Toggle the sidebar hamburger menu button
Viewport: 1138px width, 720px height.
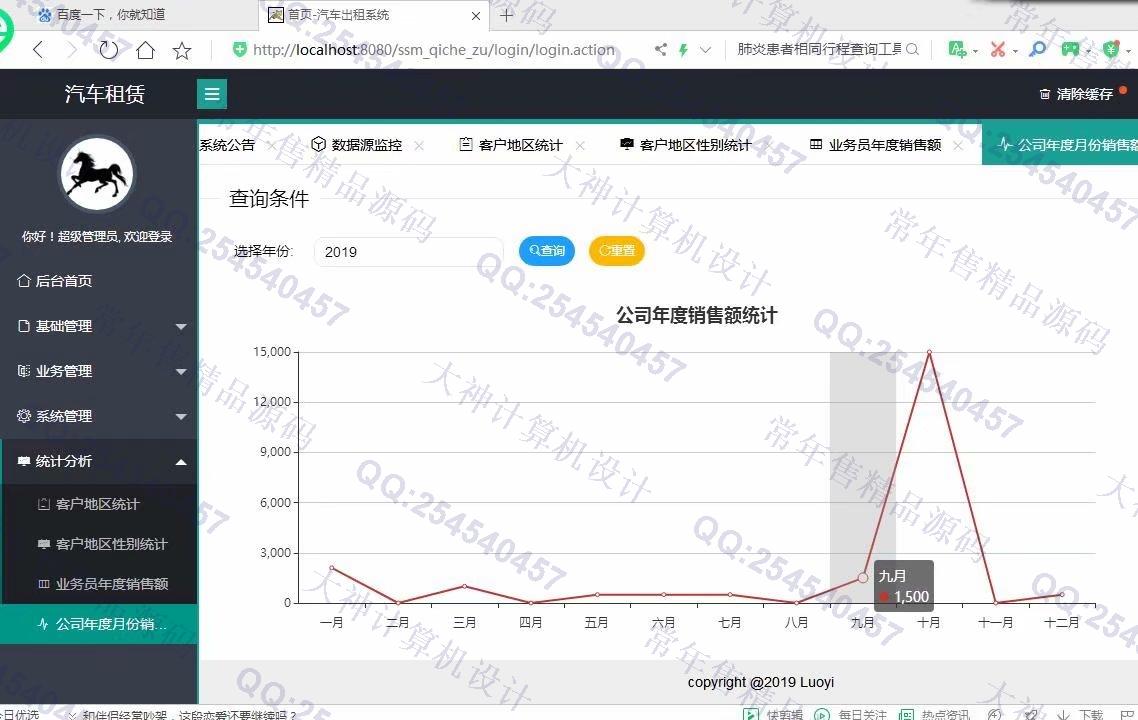[x=212, y=94]
